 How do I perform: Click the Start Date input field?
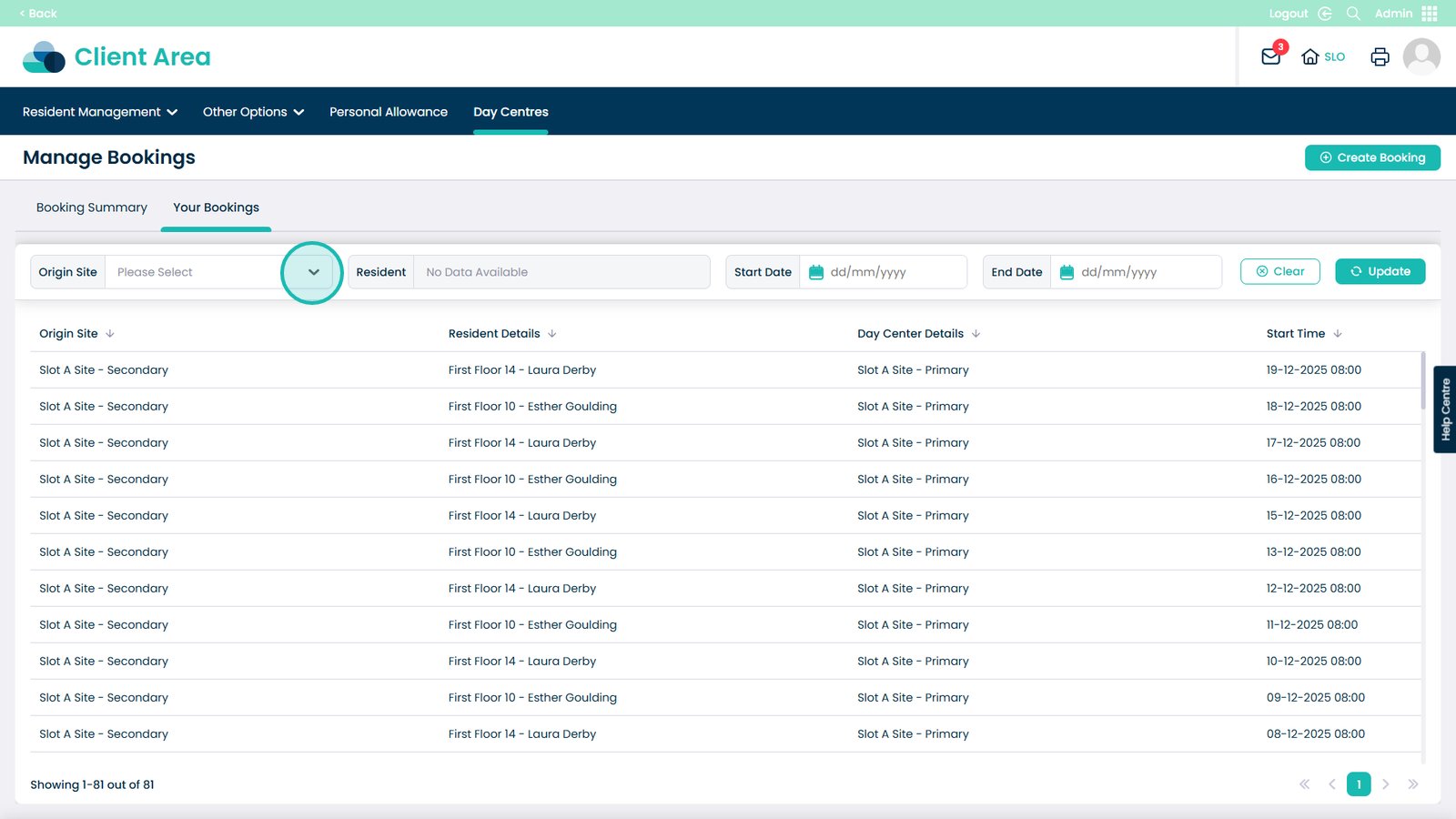pyautogui.click(x=892, y=272)
